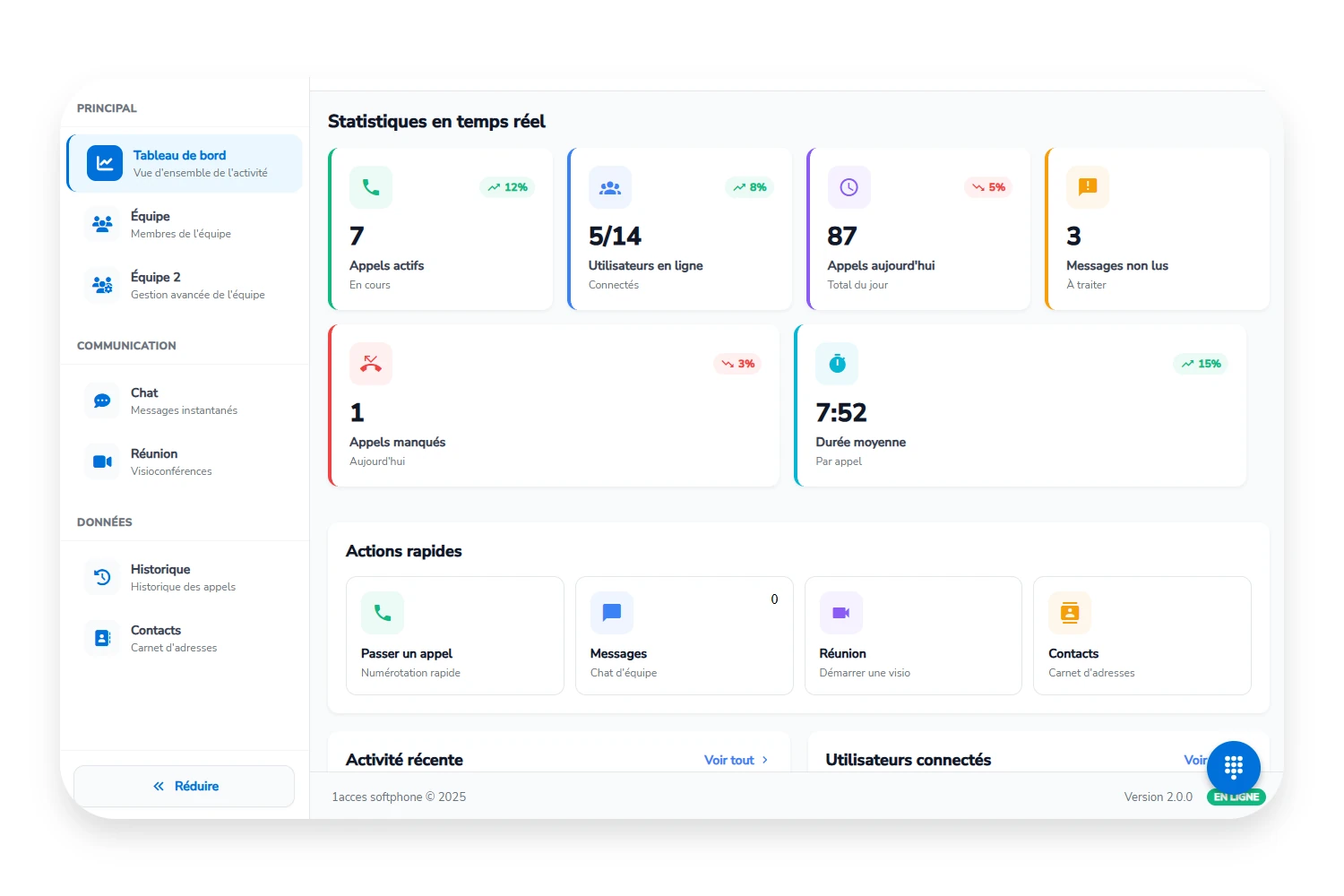Click the 5% decline indicator on Appels aujourd'hui
This screenshot has width=1344, height=896.
[988, 187]
